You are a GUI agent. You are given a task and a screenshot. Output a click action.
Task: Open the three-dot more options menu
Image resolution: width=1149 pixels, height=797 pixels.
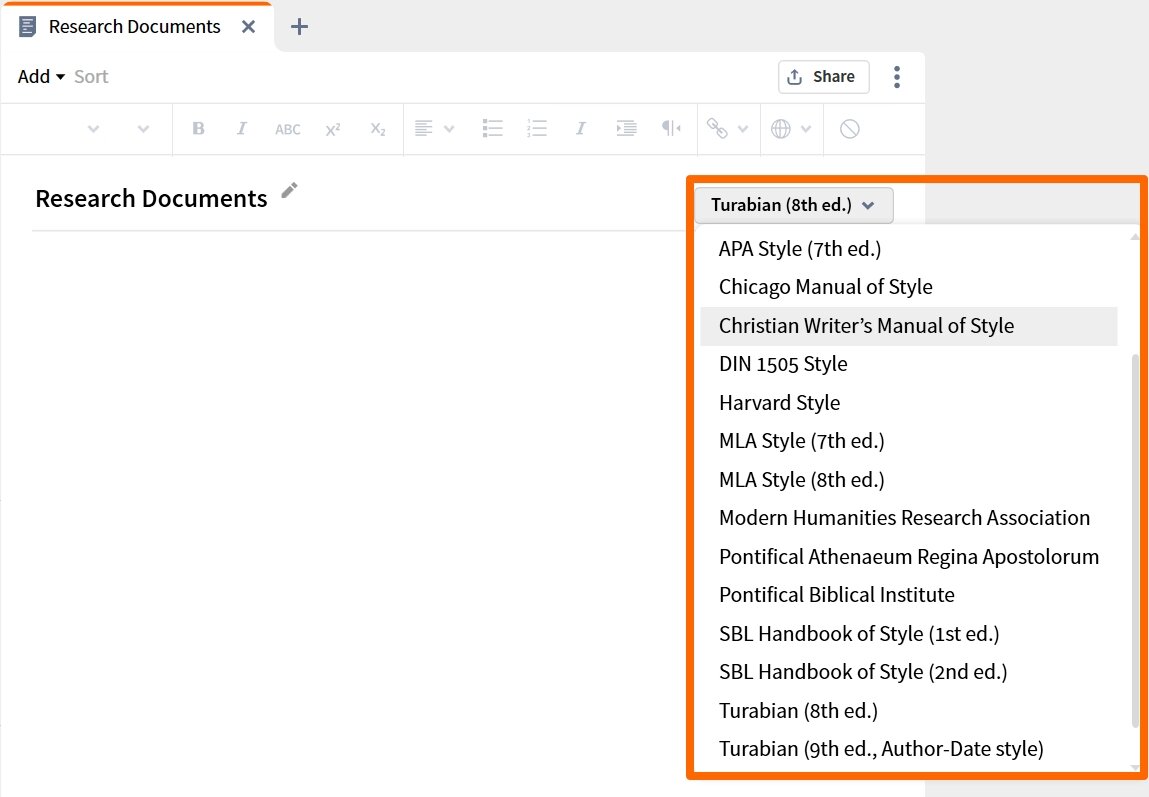897,77
